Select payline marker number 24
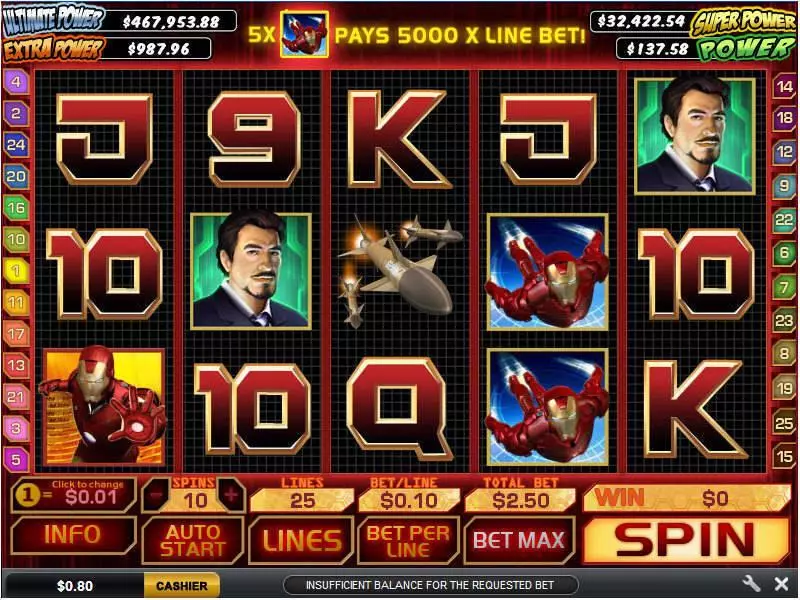Image resolution: width=800 pixels, height=600 pixels. 16,145
